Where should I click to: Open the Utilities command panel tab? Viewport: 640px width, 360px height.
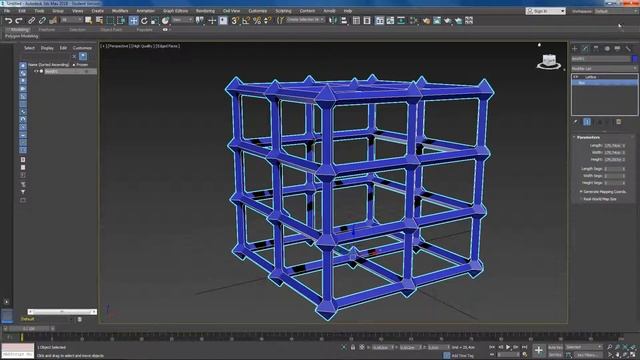(628, 49)
